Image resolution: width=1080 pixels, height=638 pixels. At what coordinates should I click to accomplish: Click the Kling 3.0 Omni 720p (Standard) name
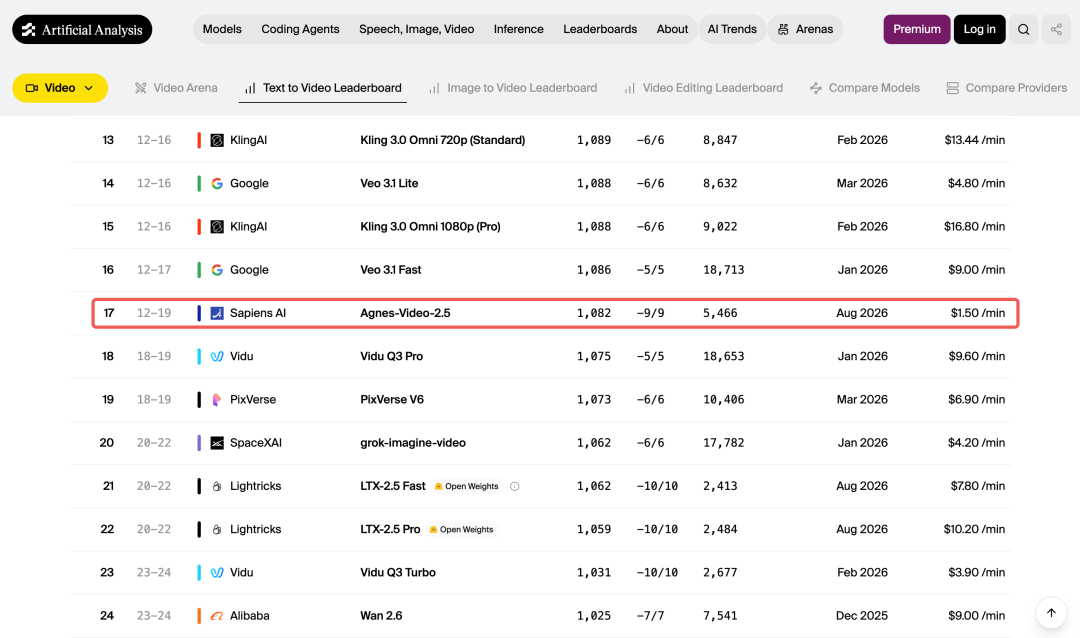[442, 141]
